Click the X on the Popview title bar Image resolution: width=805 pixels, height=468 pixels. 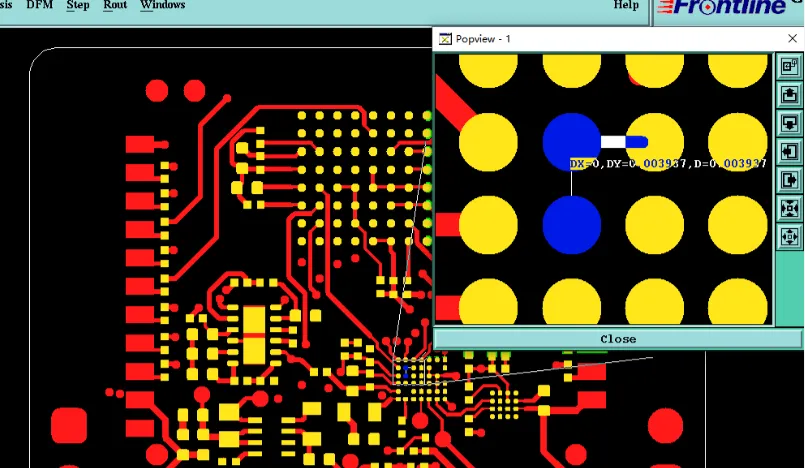[x=792, y=38]
